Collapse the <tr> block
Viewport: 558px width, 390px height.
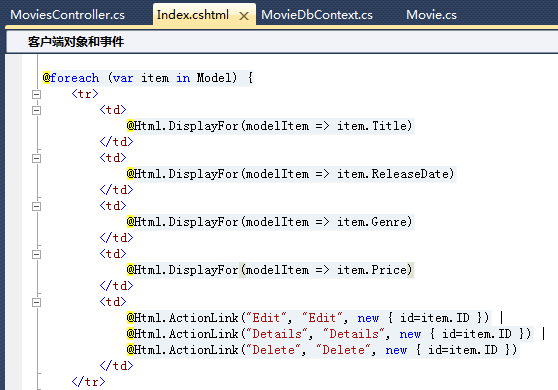coord(36,94)
